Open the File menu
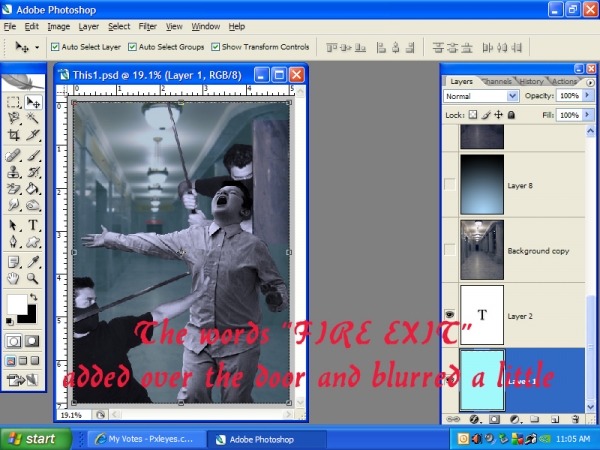 (x=10, y=26)
